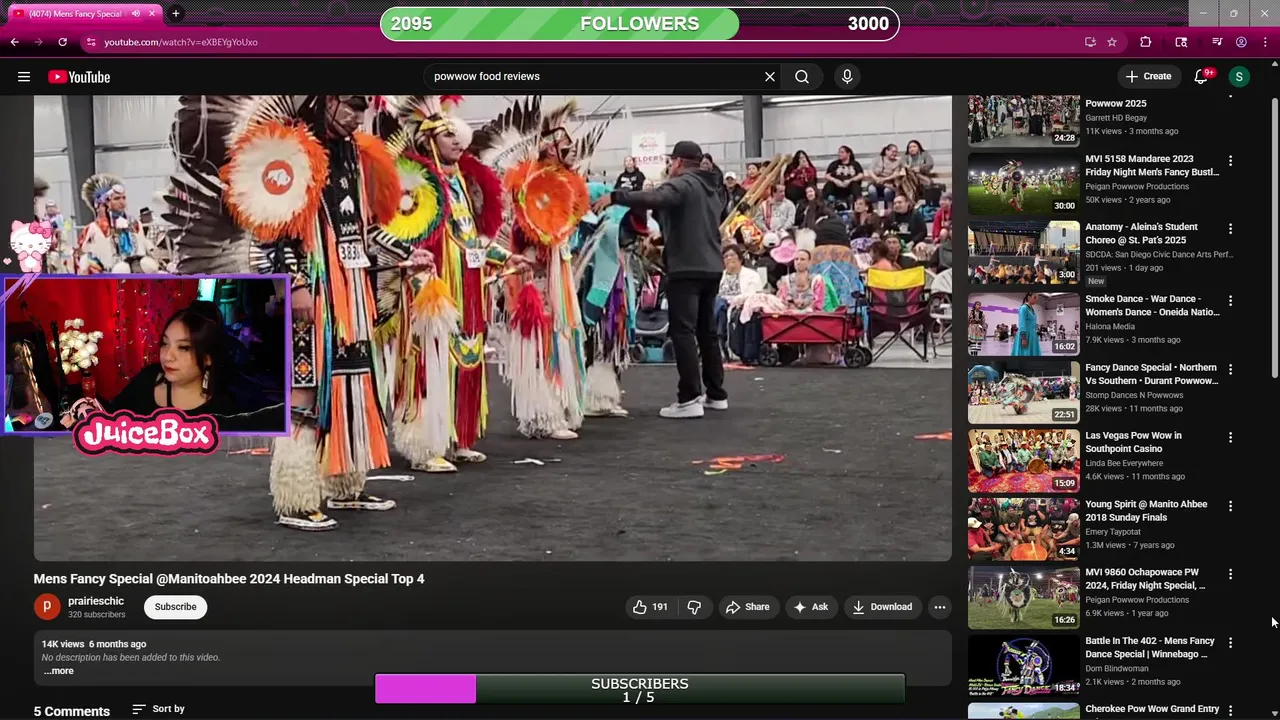Download the video
This screenshot has width=1280, height=720.
tap(882, 607)
